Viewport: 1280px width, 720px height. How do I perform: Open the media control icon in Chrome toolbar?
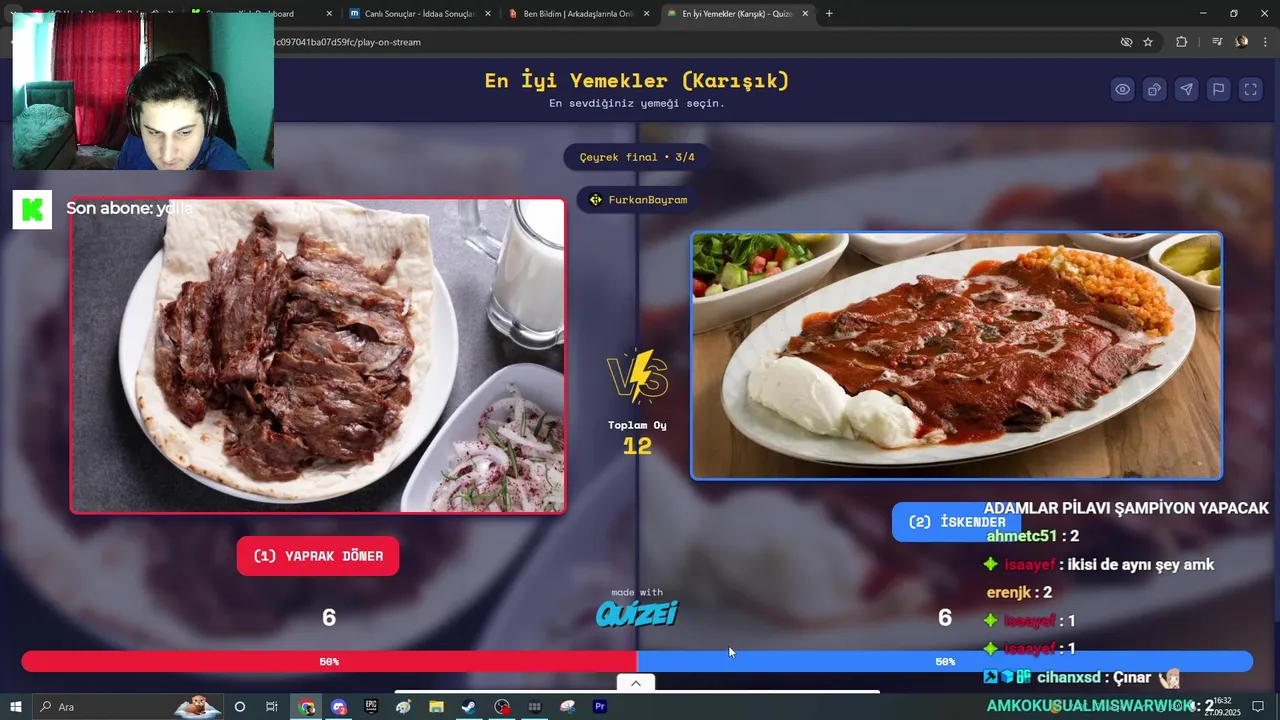pyautogui.click(x=1217, y=42)
